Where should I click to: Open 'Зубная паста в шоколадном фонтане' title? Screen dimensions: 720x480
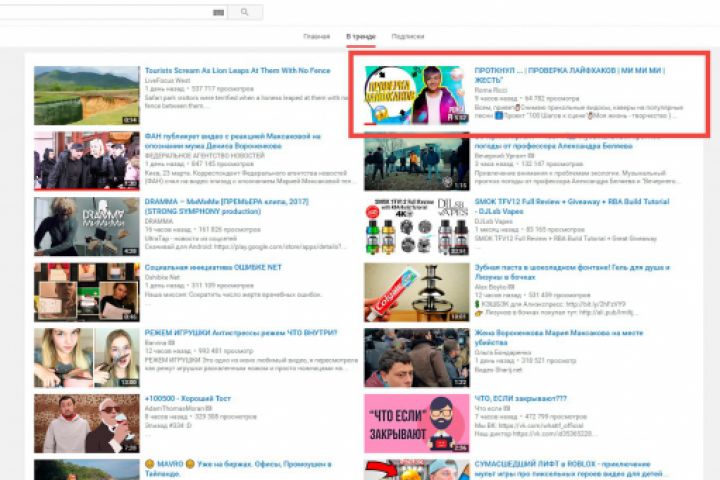[572, 272]
